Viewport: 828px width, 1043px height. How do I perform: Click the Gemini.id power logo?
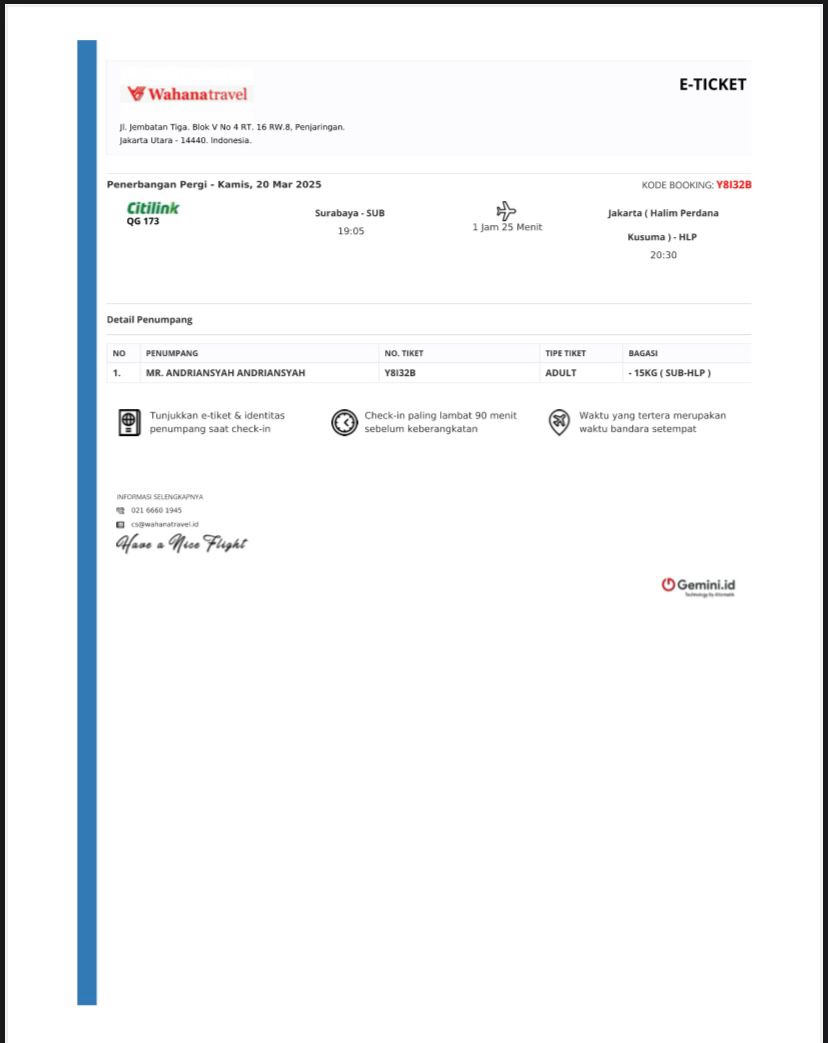[x=668, y=585]
